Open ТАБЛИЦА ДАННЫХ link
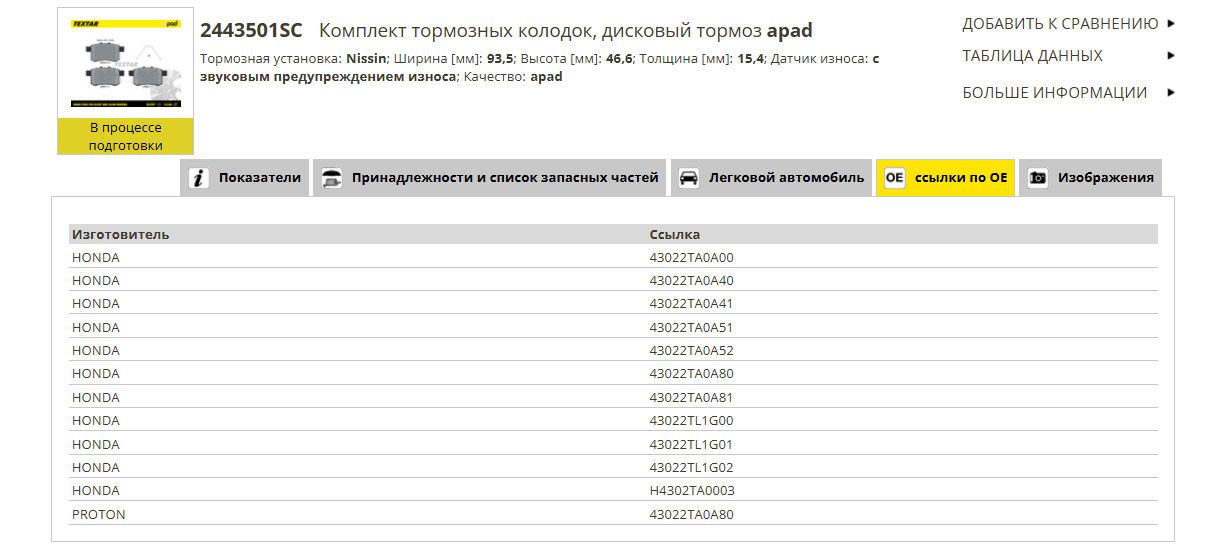Screen dimensions: 1225x552 pyautogui.click(x=1032, y=56)
